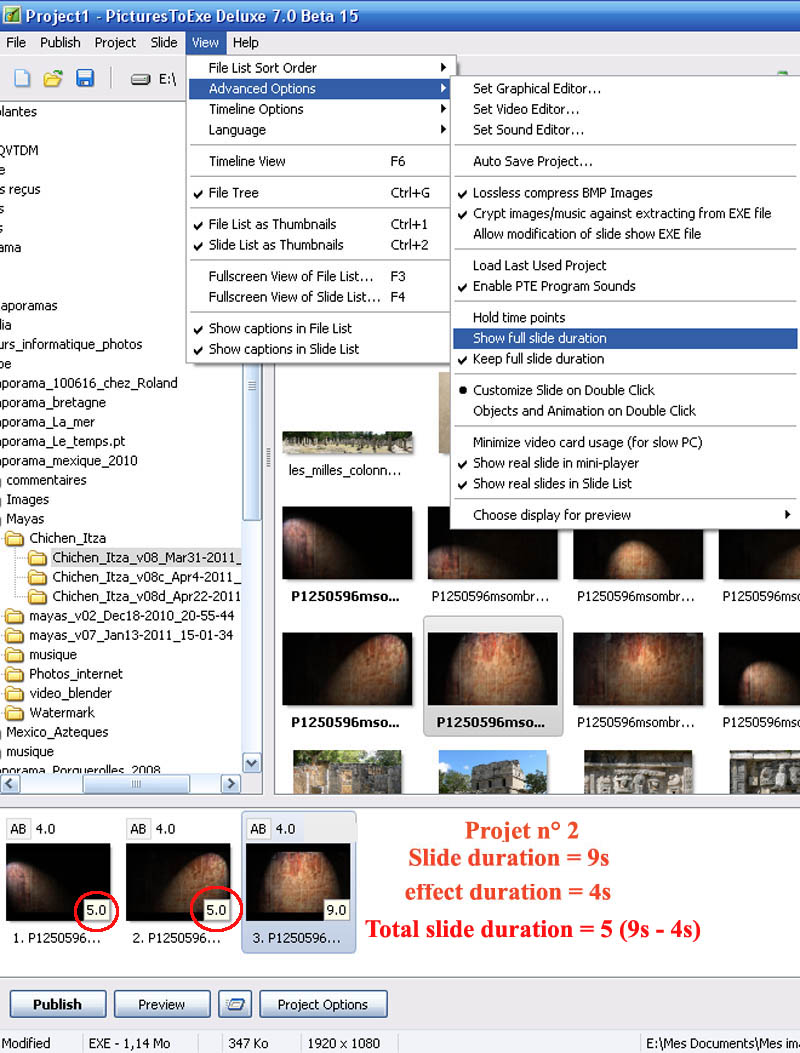Open Project Options button

click(x=323, y=1004)
